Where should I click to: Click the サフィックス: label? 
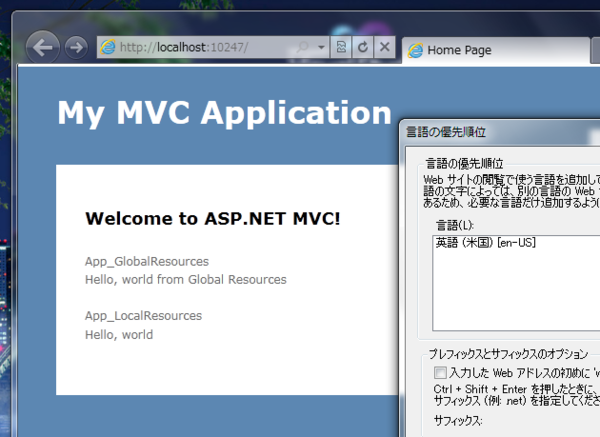coord(458,421)
